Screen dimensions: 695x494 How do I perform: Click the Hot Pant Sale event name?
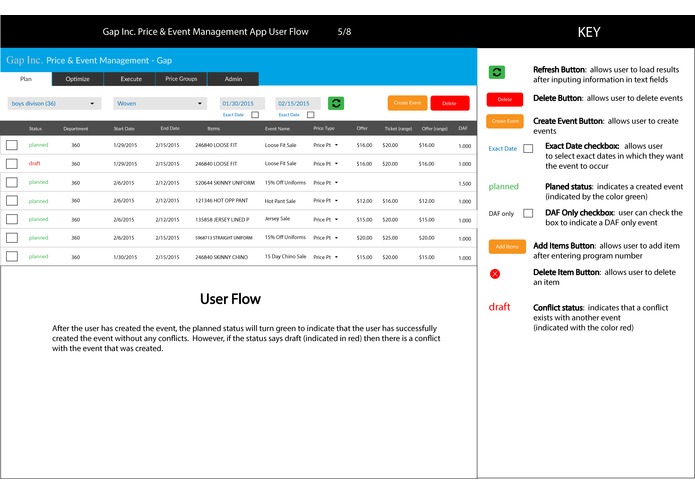pyautogui.click(x=280, y=201)
